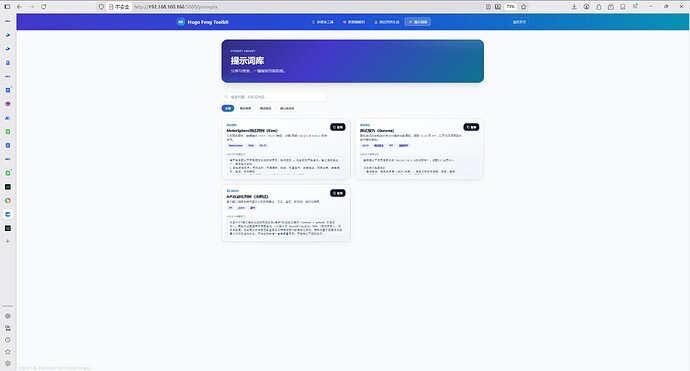Image resolution: width=690 pixels, height=371 pixels.
Task: Open the nav tab with the pink dot icon
Action: (354, 22)
